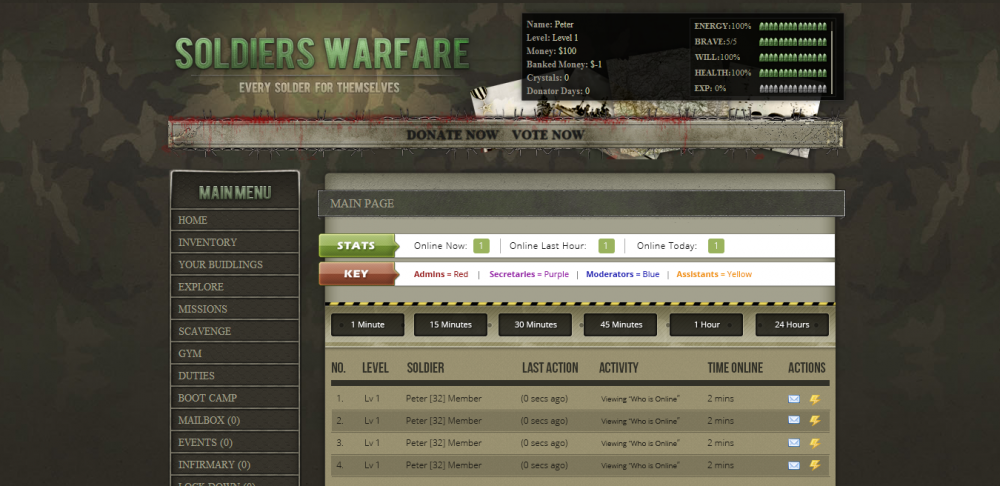Click the lightning icon in row 2

[x=815, y=421]
